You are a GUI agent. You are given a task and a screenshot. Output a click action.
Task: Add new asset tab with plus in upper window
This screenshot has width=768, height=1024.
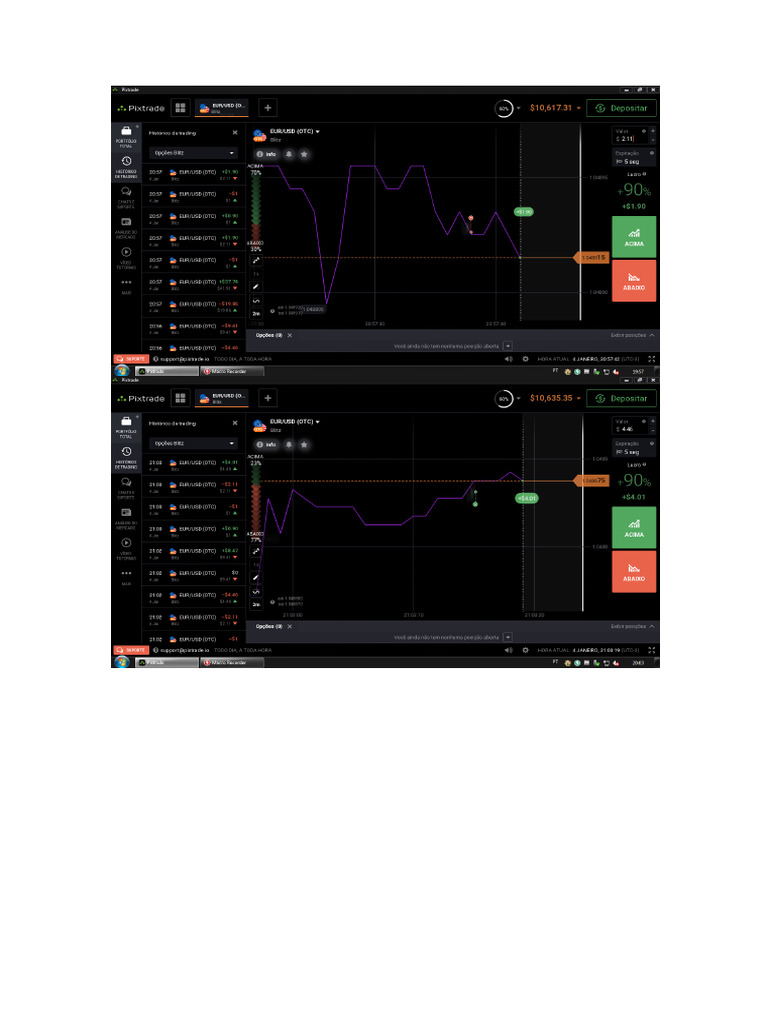click(268, 108)
